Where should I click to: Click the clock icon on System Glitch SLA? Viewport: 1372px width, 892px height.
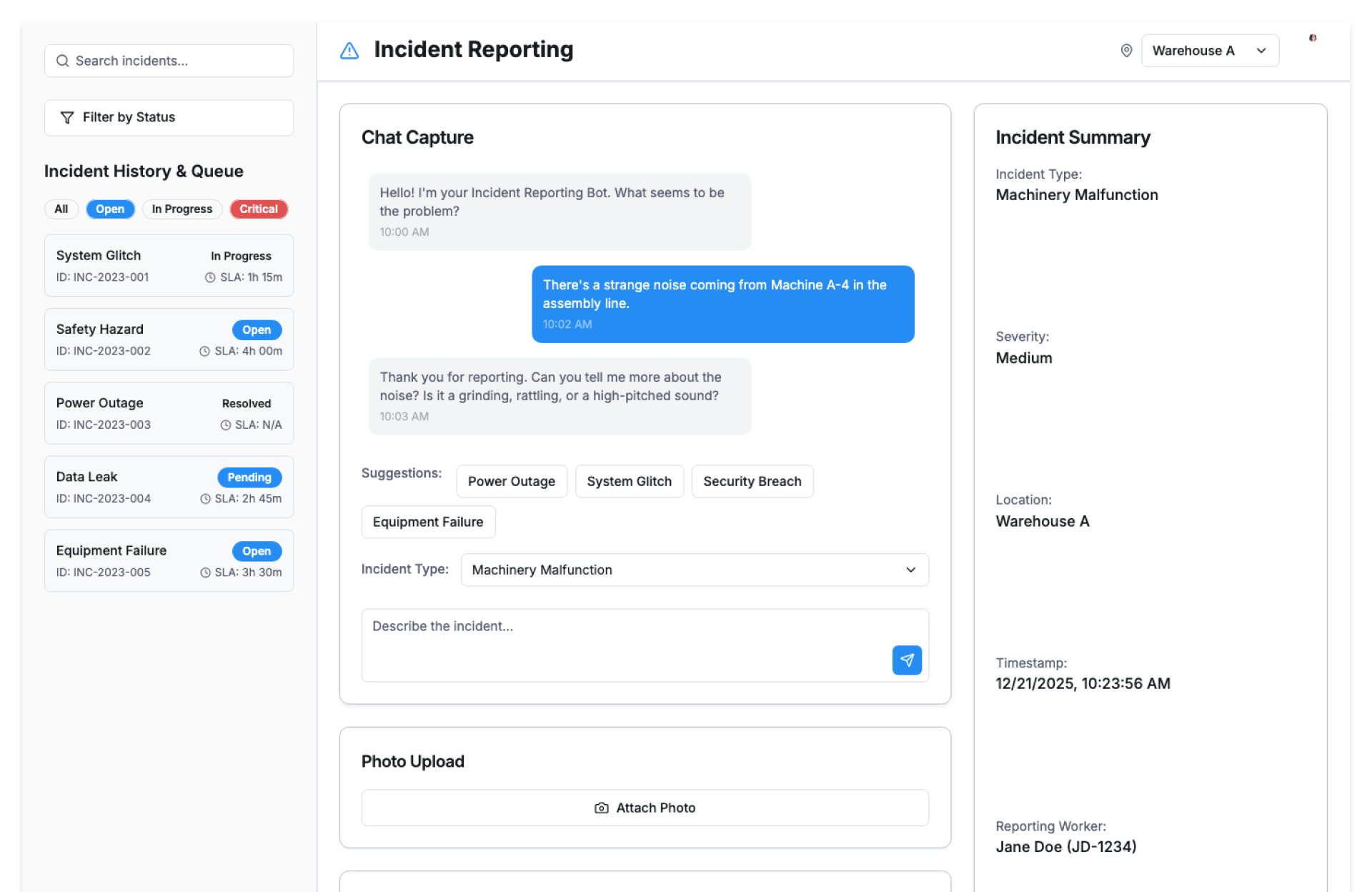[210, 277]
